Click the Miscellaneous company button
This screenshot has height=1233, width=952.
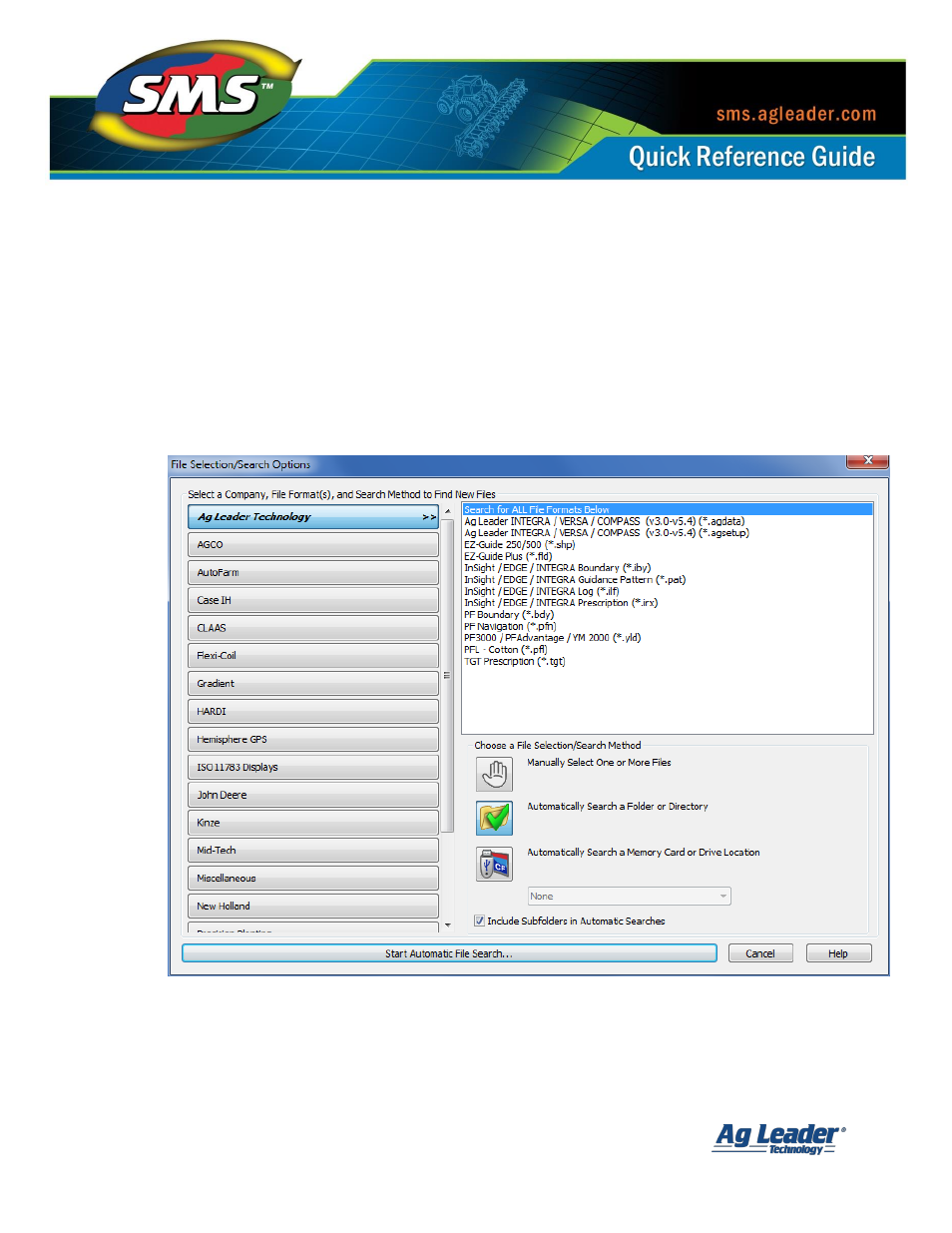click(313, 879)
